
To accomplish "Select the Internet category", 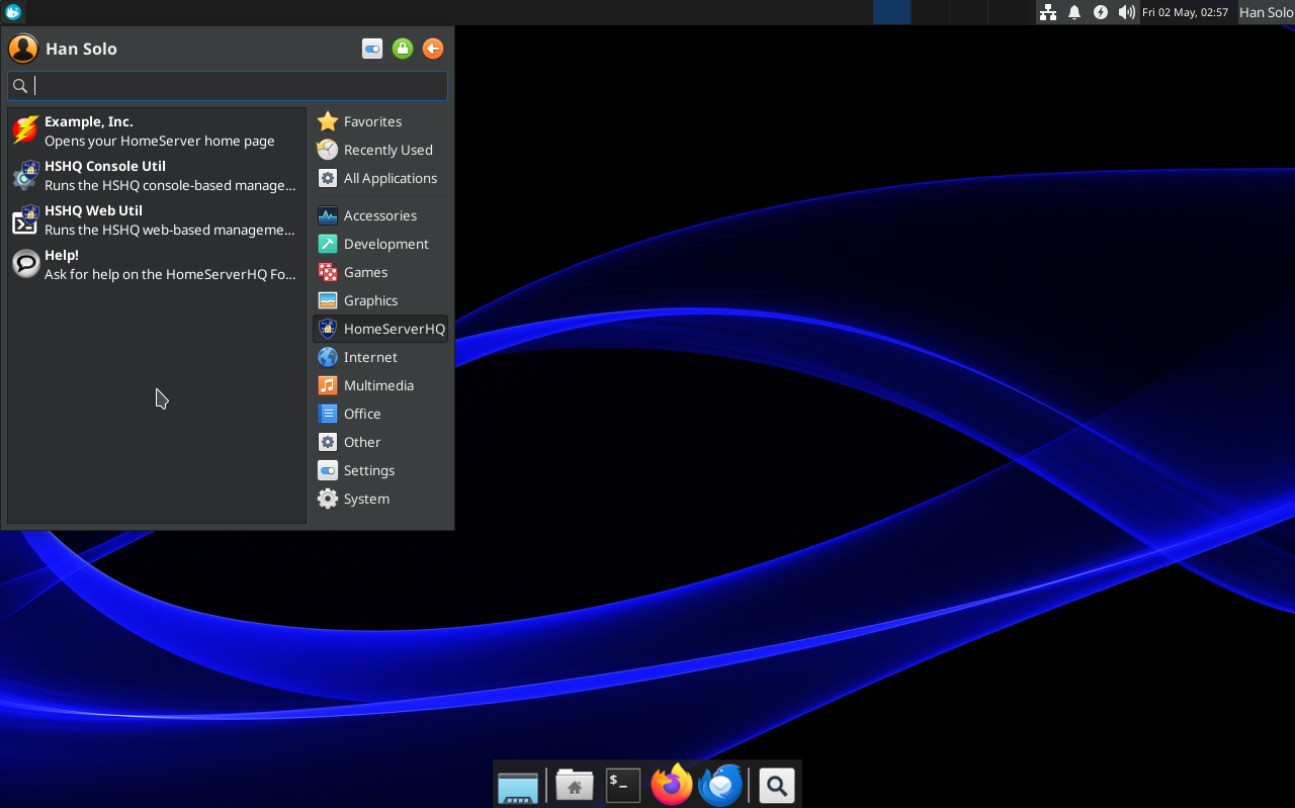I will point(370,357).
